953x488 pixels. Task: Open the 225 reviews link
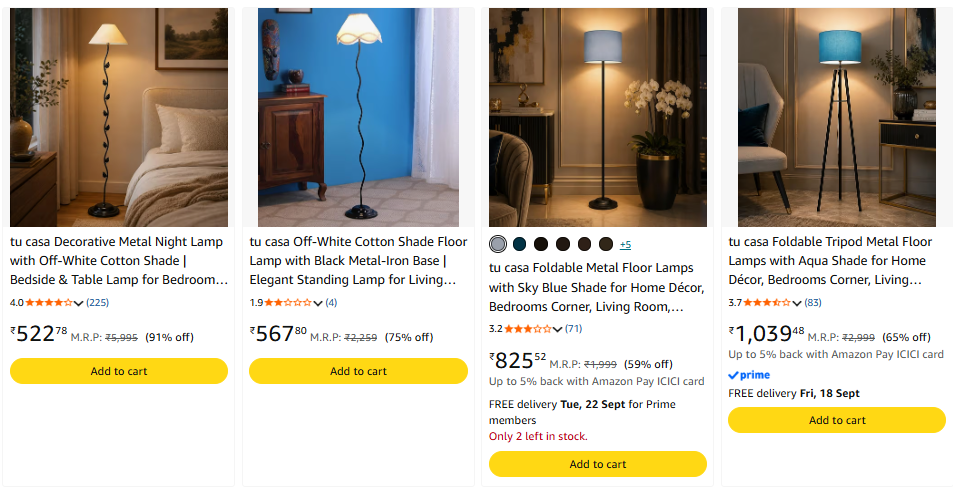click(x=98, y=303)
